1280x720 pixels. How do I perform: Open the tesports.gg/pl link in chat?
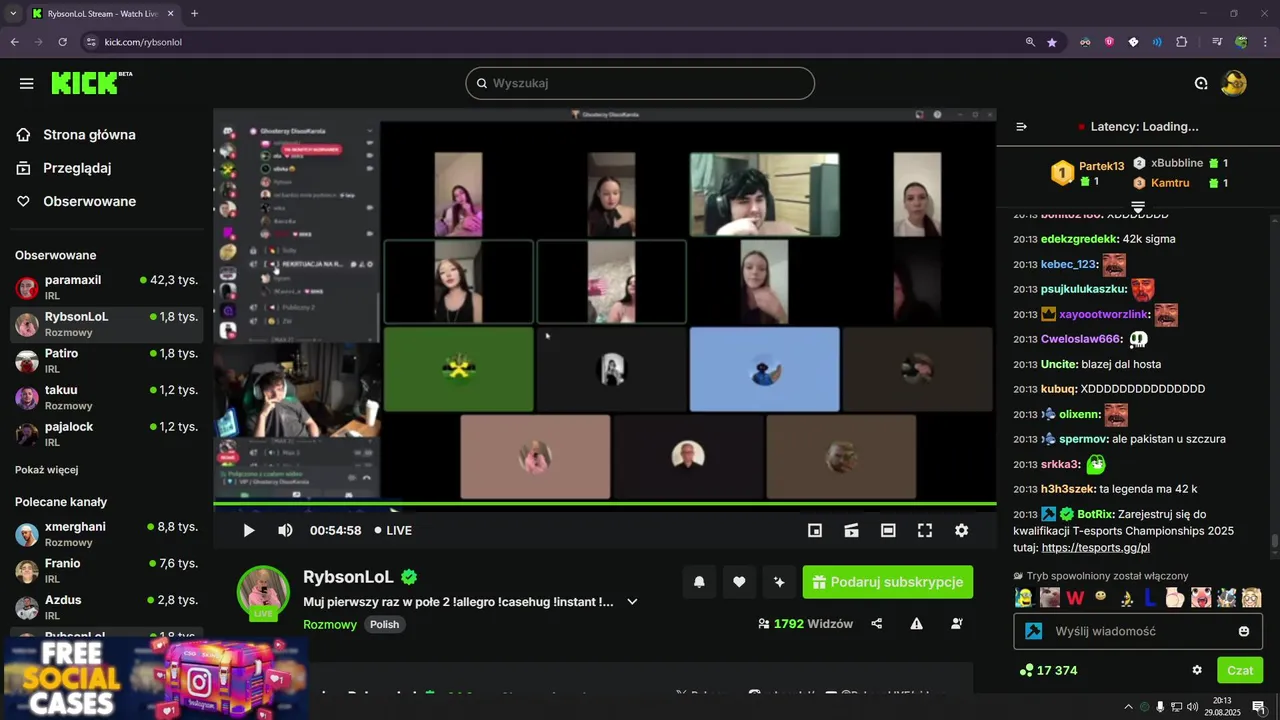(1096, 548)
